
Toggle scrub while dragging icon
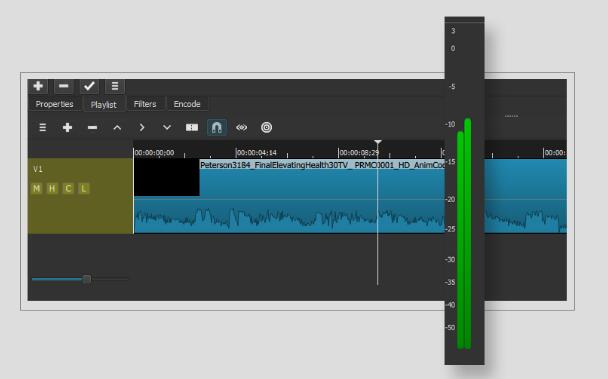tap(242, 128)
